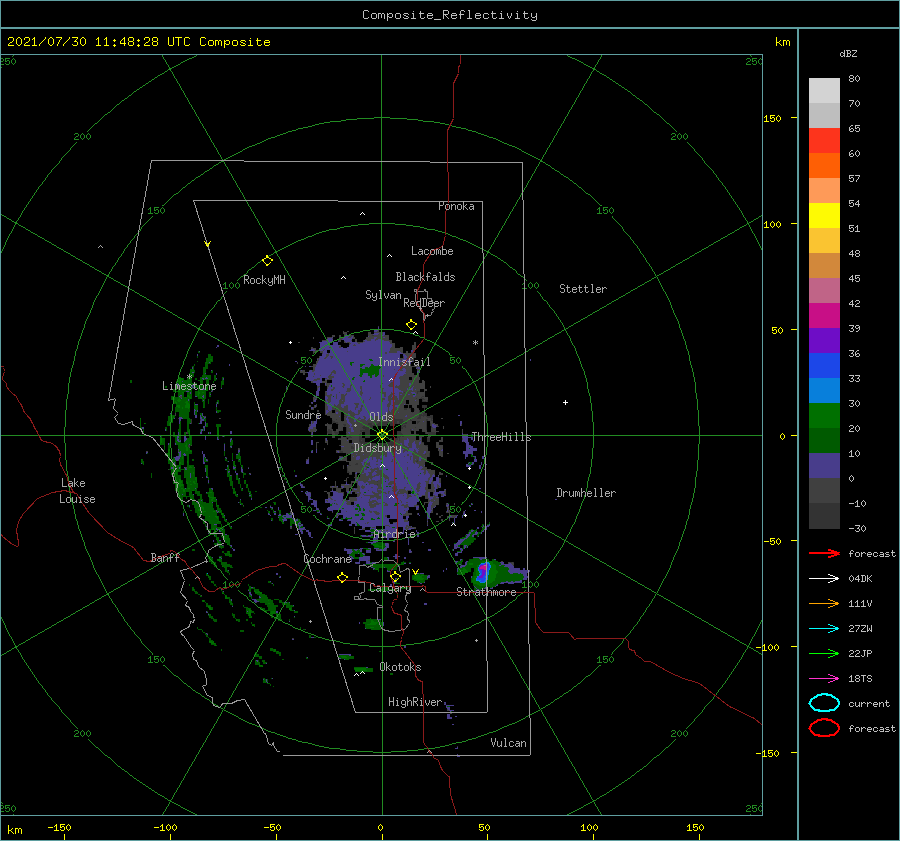Click the white plus marker east of ThreeHills
The image size is (900, 841).
(x=565, y=402)
